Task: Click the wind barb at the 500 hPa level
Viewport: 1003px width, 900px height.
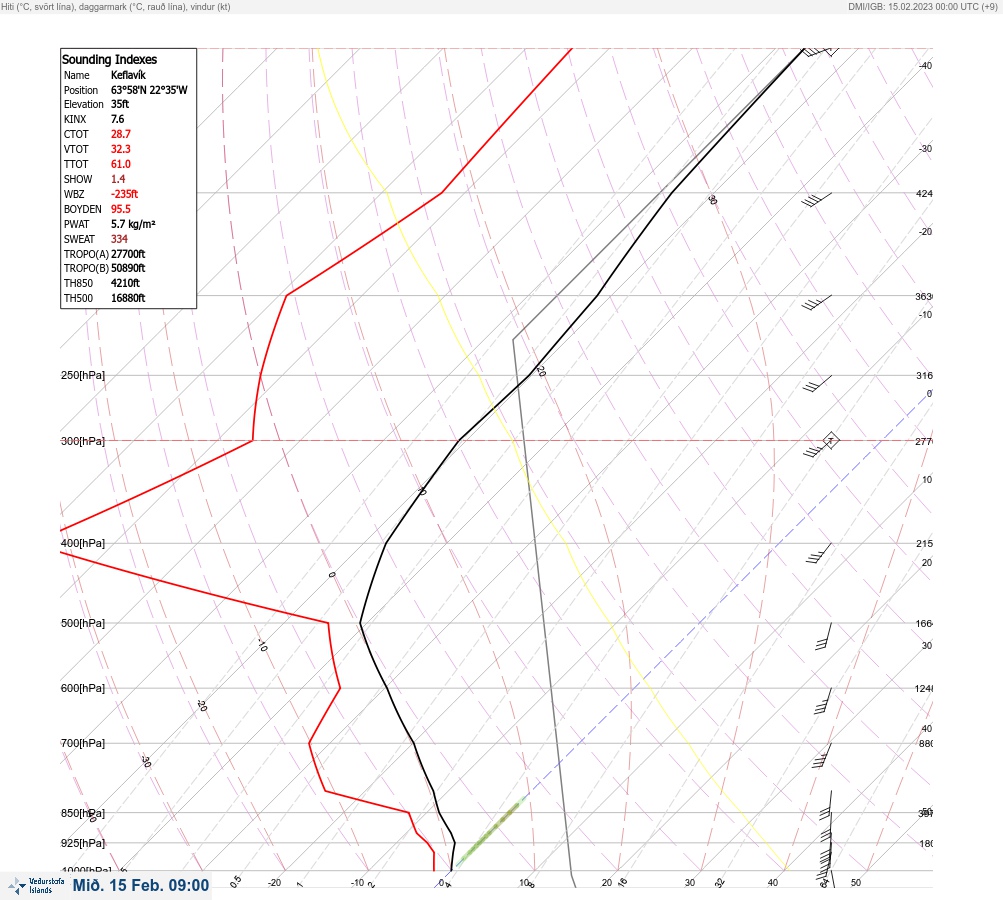Action: coord(824,636)
